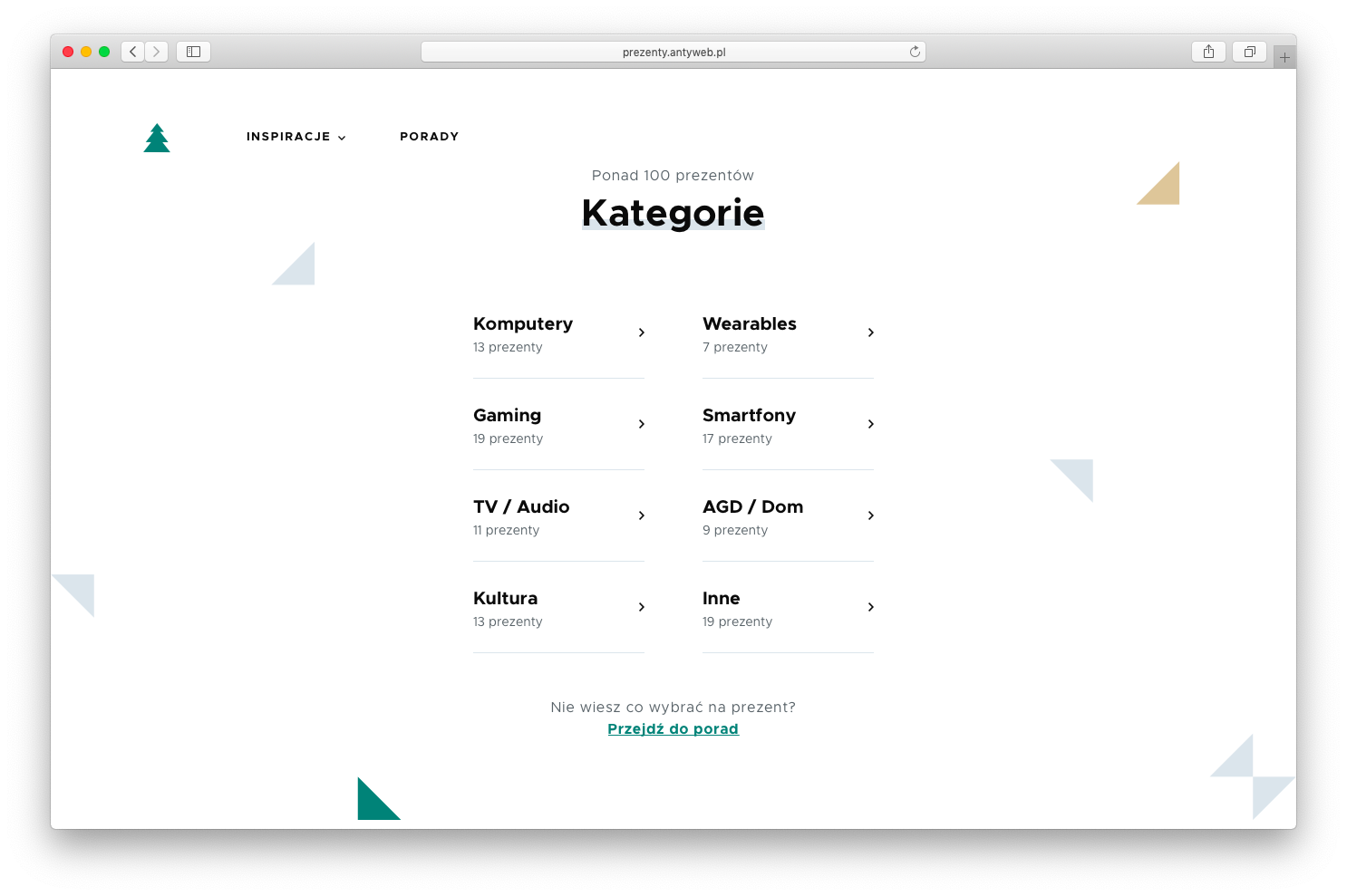Reload the page using the refresh icon
1347x896 pixels.
[x=915, y=52]
